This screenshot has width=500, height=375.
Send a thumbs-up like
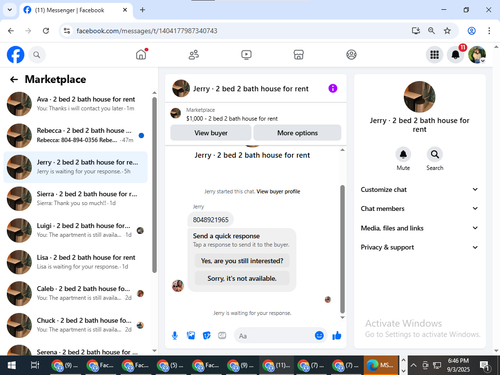[x=337, y=335]
